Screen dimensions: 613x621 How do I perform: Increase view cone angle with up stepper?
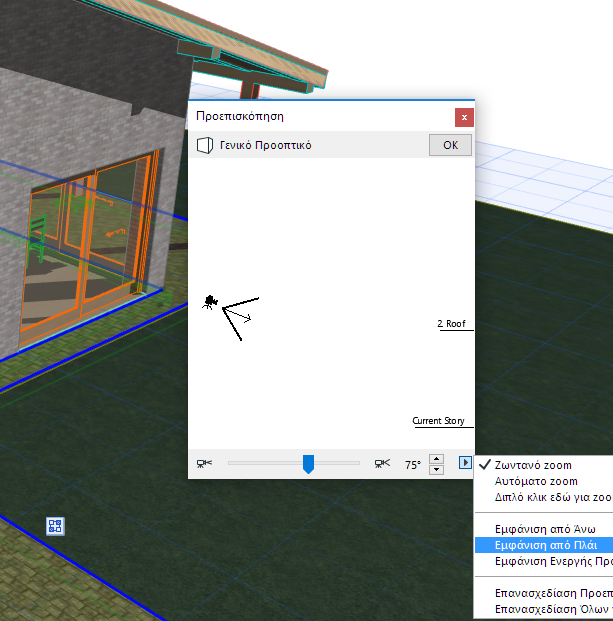click(x=436, y=459)
